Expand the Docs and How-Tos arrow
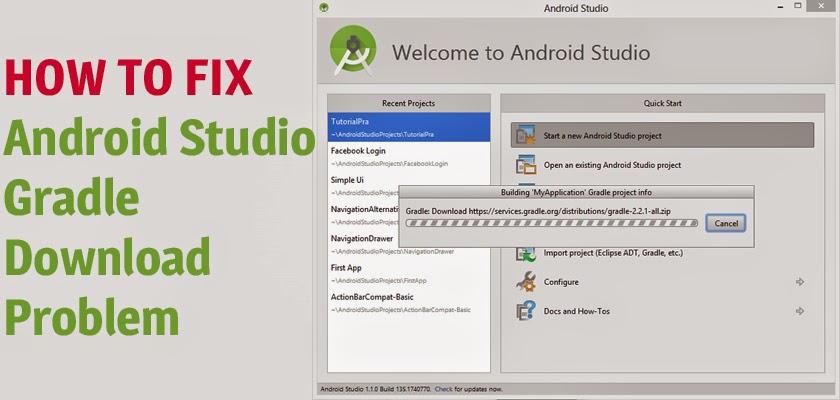This screenshot has width=840, height=400. 800,311
